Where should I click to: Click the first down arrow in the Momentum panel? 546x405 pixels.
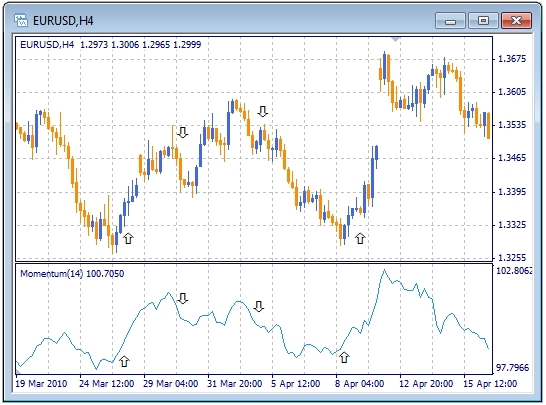183,298
